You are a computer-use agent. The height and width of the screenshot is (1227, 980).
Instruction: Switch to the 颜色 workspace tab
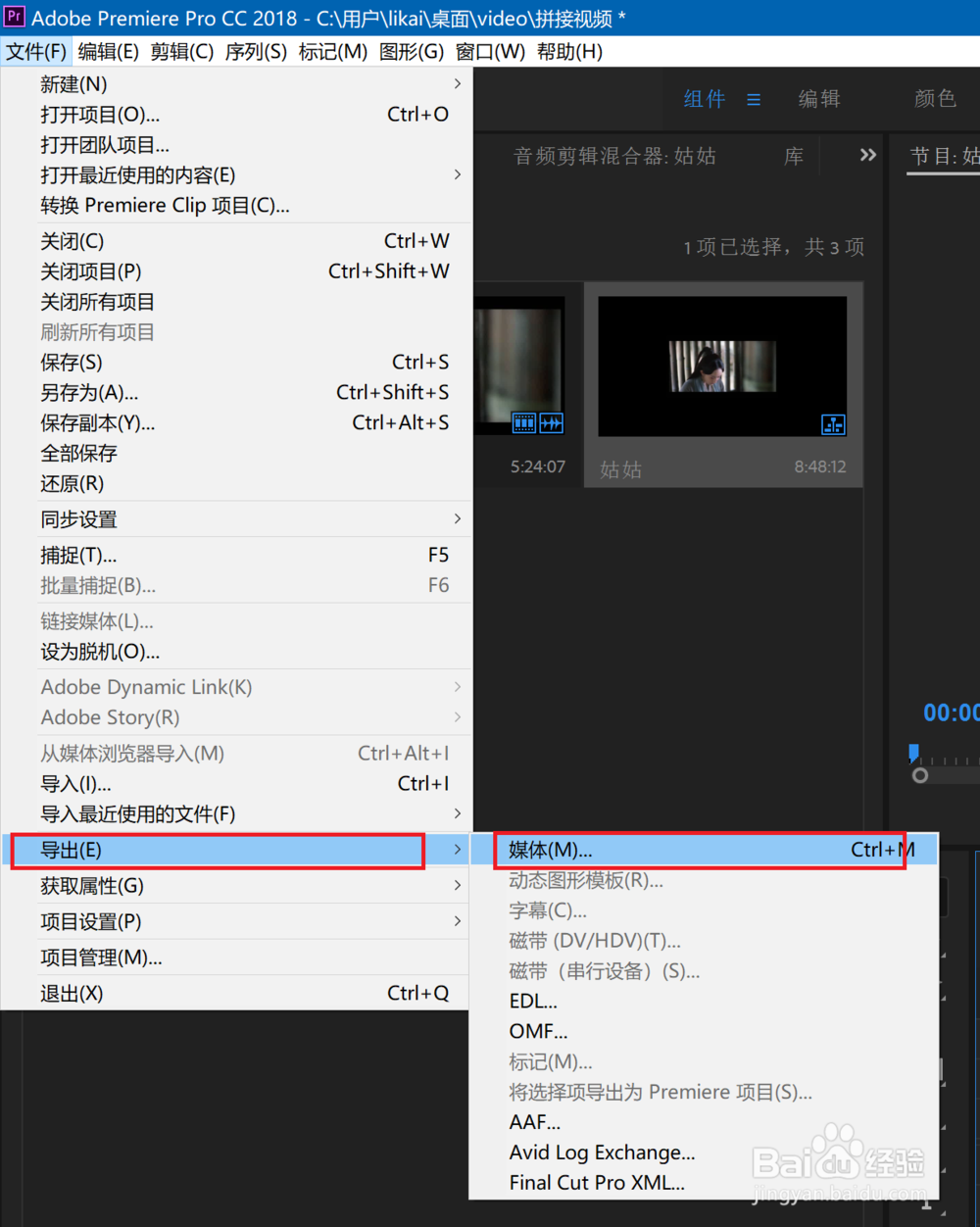[934, 99]
